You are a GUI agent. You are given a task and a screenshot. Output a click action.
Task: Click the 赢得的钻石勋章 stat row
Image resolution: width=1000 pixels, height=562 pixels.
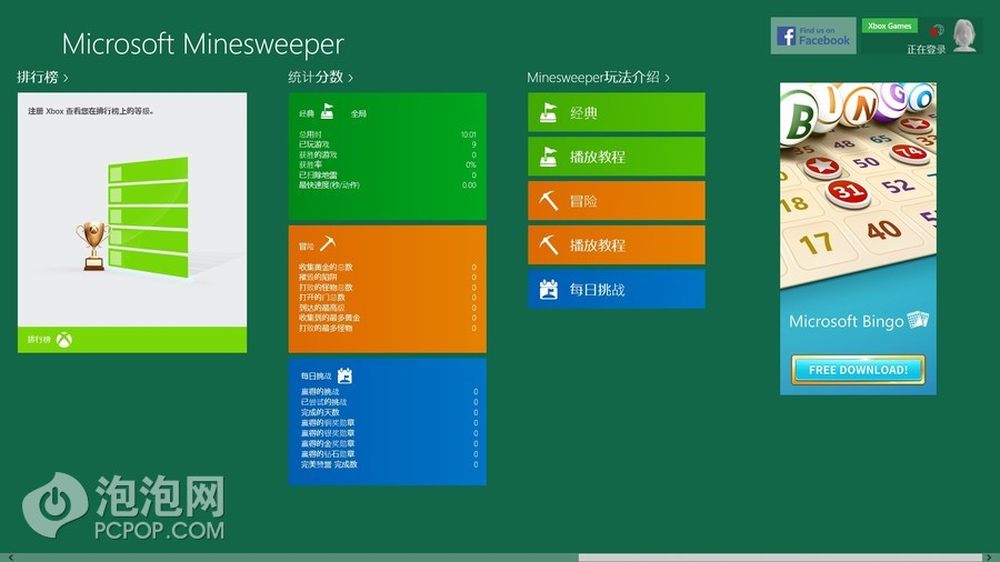tap(389, 454)
